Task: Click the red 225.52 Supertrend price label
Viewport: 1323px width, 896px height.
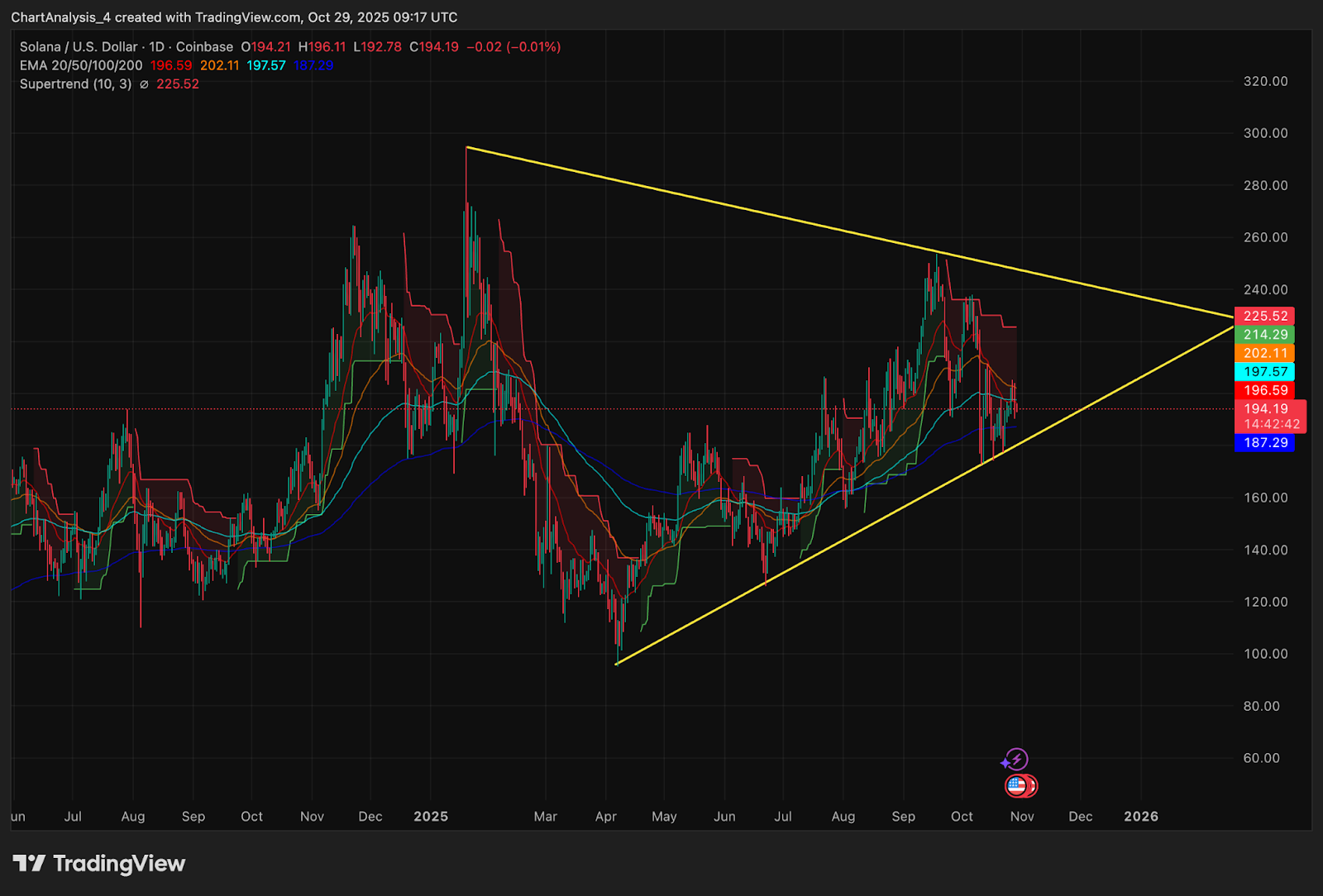Action: point(1264,316)
